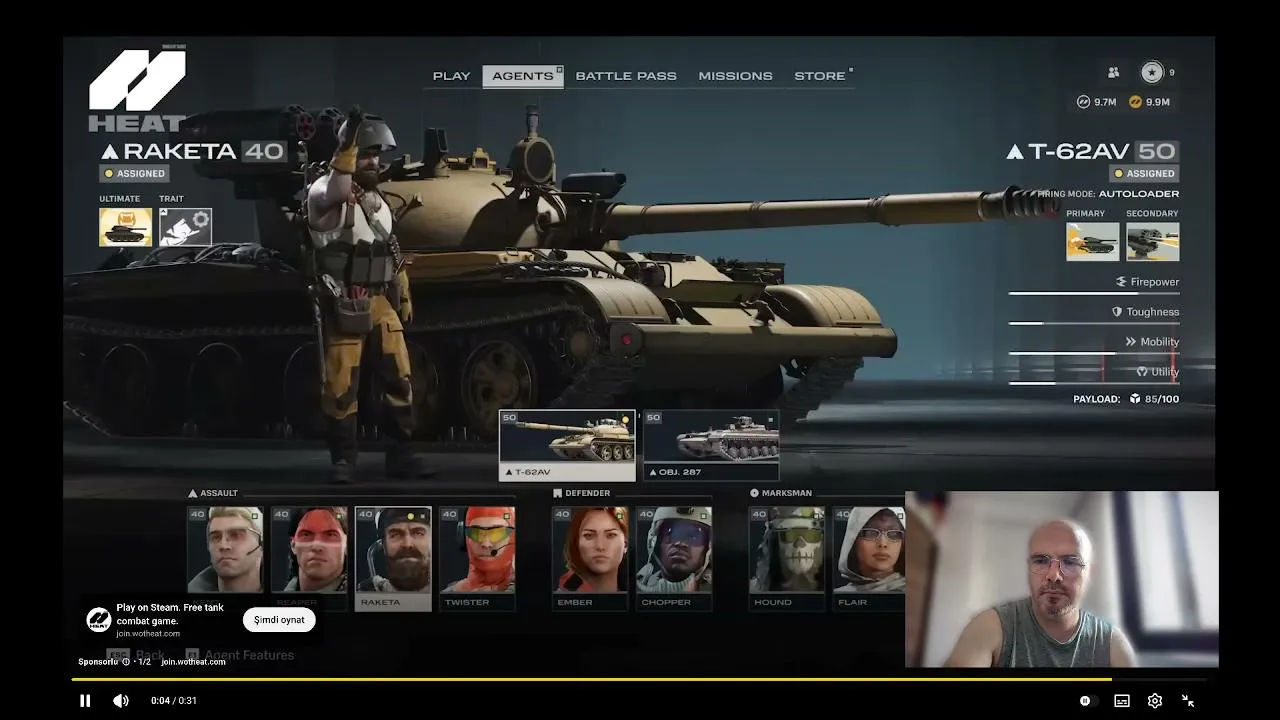Click the 9.9M gold currency icon
The height and width of the screenshot is (720, 1280).
pyautogui.click(x=1135, y=102)
